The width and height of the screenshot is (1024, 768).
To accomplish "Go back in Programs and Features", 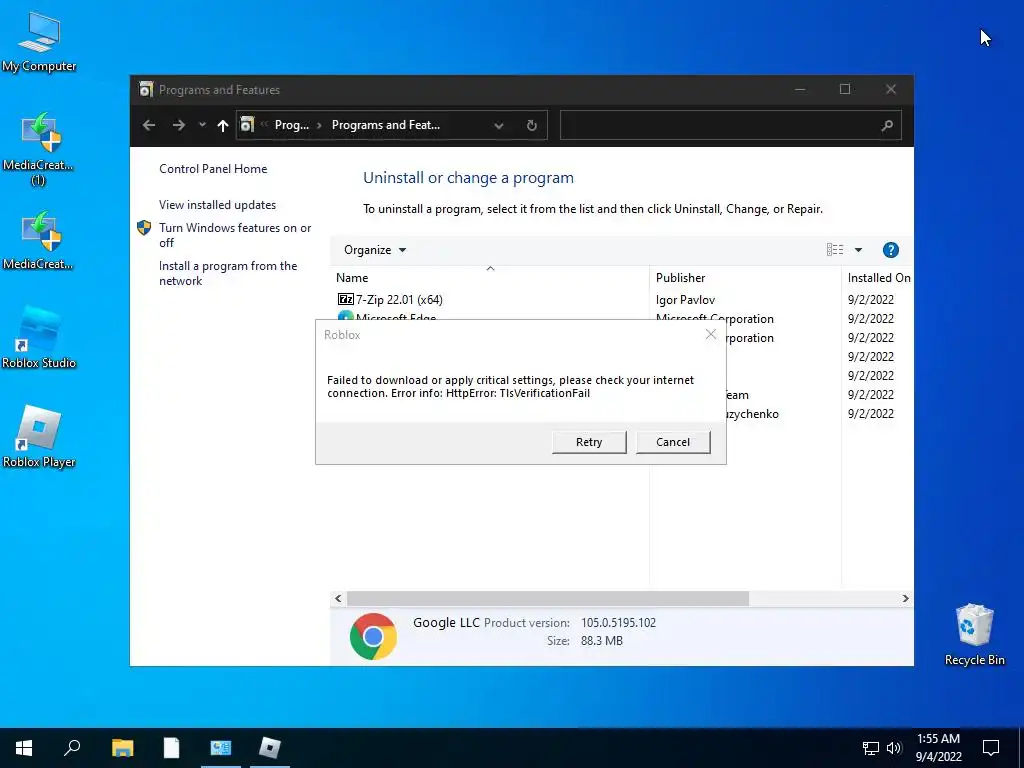I will tap(149, 125).
